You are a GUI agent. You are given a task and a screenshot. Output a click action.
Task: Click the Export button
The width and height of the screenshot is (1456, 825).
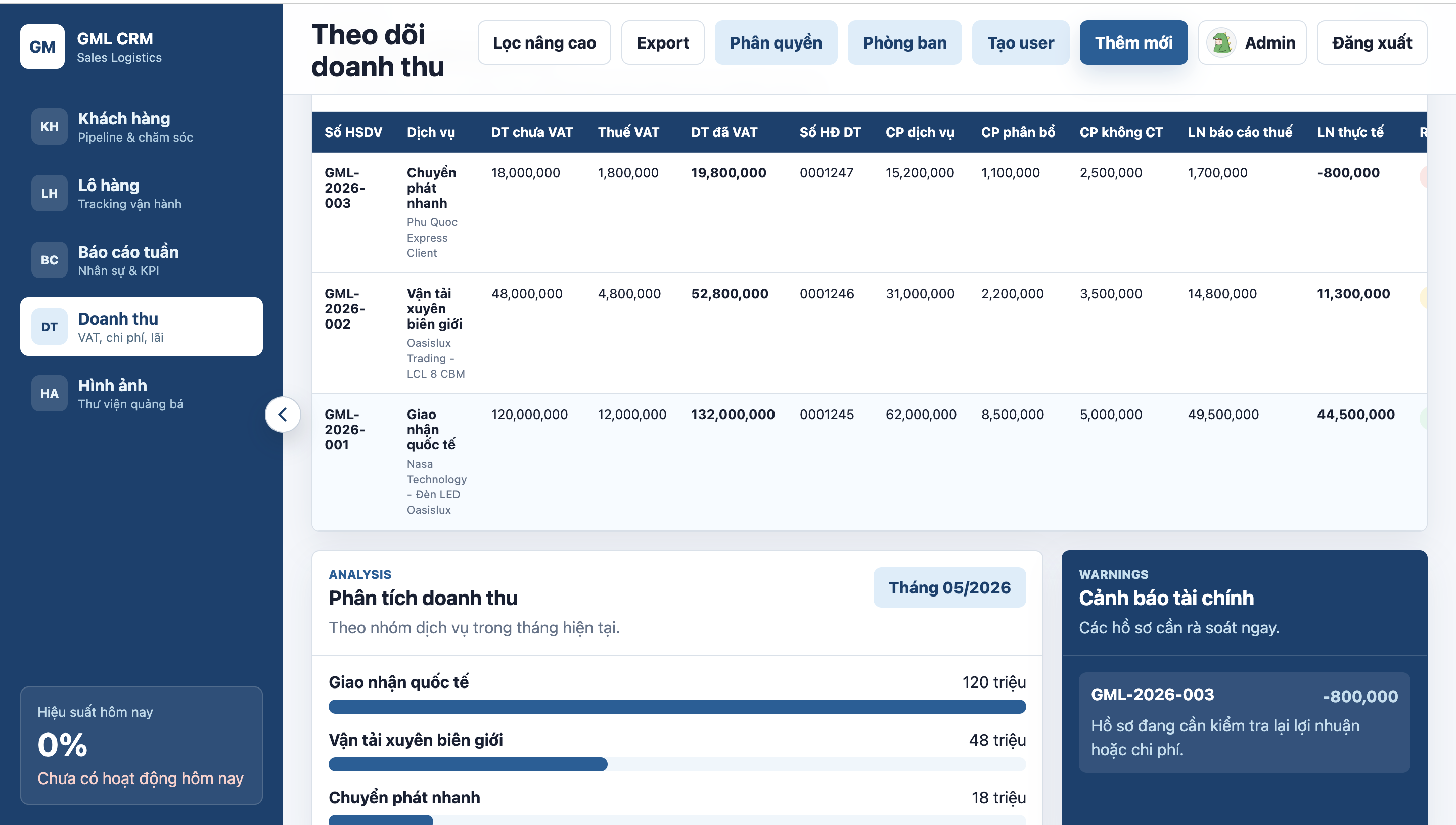[x=663, y=42]
